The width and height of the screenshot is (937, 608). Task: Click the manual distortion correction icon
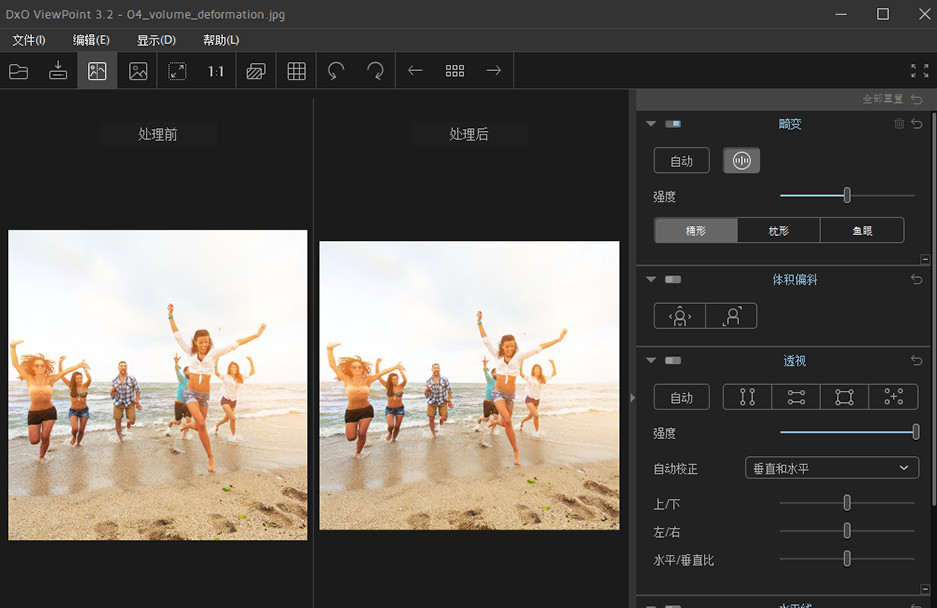click(742, 160)
